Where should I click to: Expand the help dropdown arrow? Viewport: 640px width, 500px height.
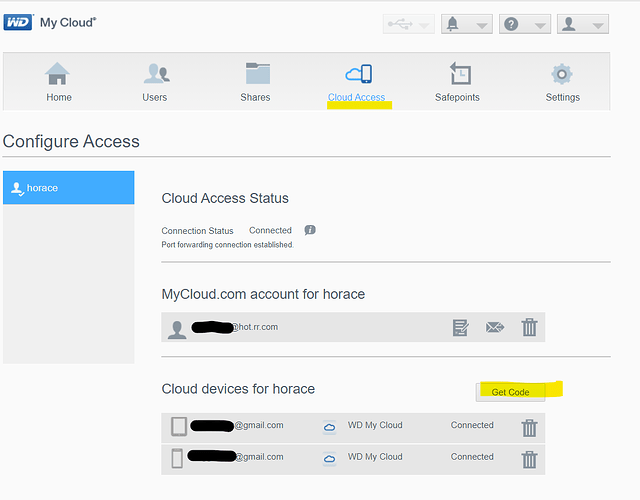540,26
